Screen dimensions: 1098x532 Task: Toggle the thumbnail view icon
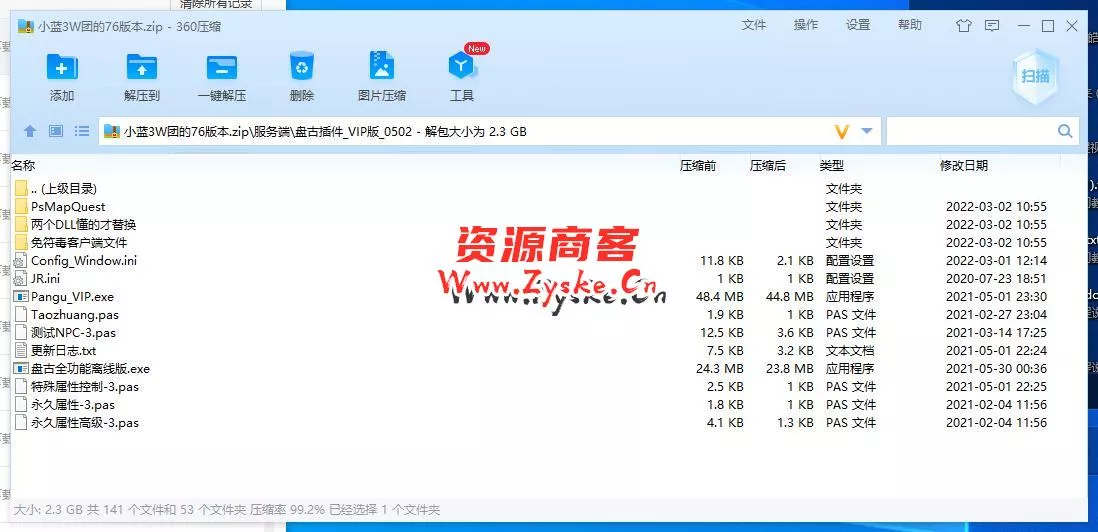(56, 131)
